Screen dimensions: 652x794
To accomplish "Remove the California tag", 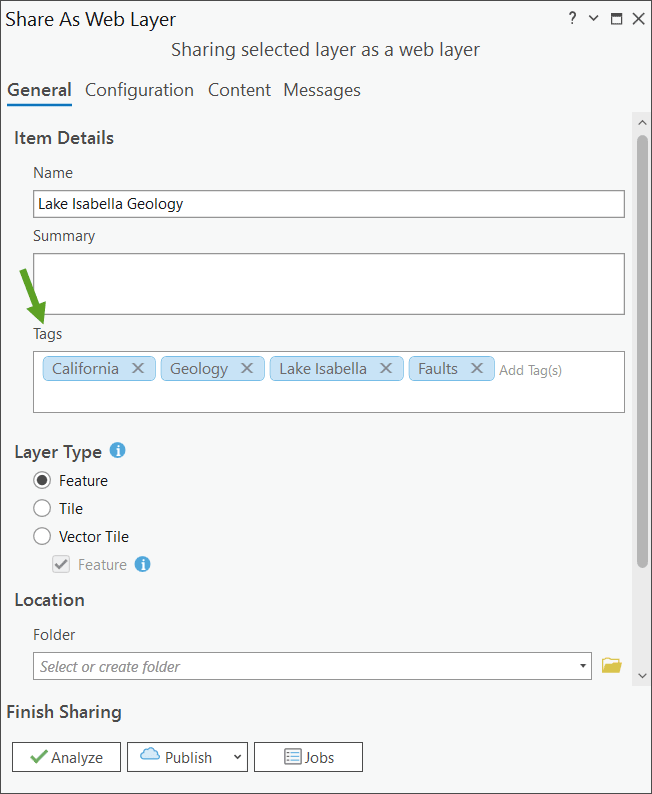I will coord(138,368).
